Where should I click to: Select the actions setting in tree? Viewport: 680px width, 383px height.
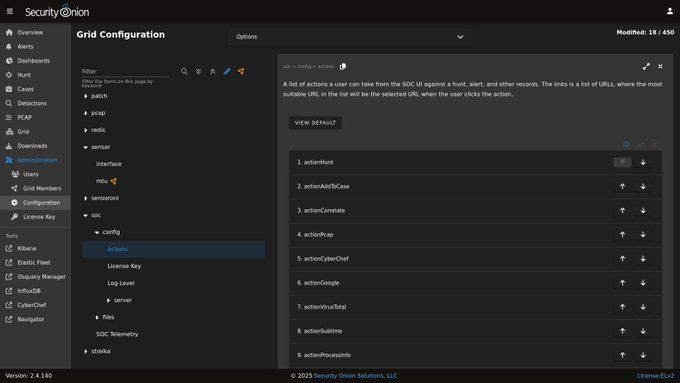173,249
